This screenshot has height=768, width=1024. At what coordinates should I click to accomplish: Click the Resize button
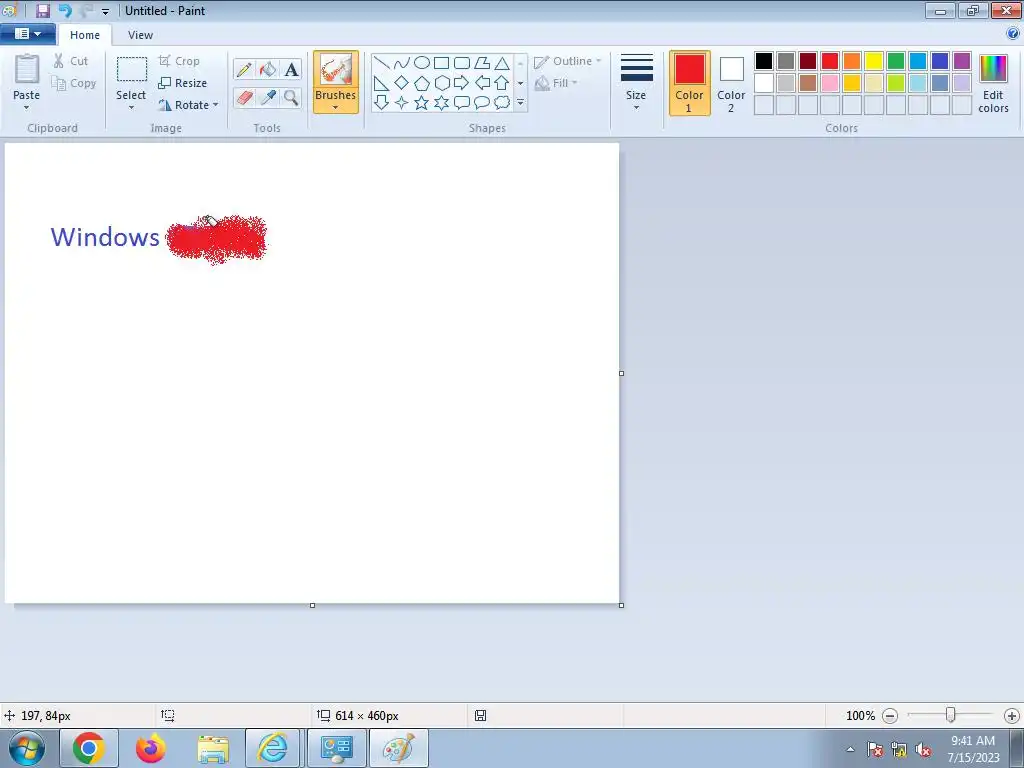[x=182, y=83]
